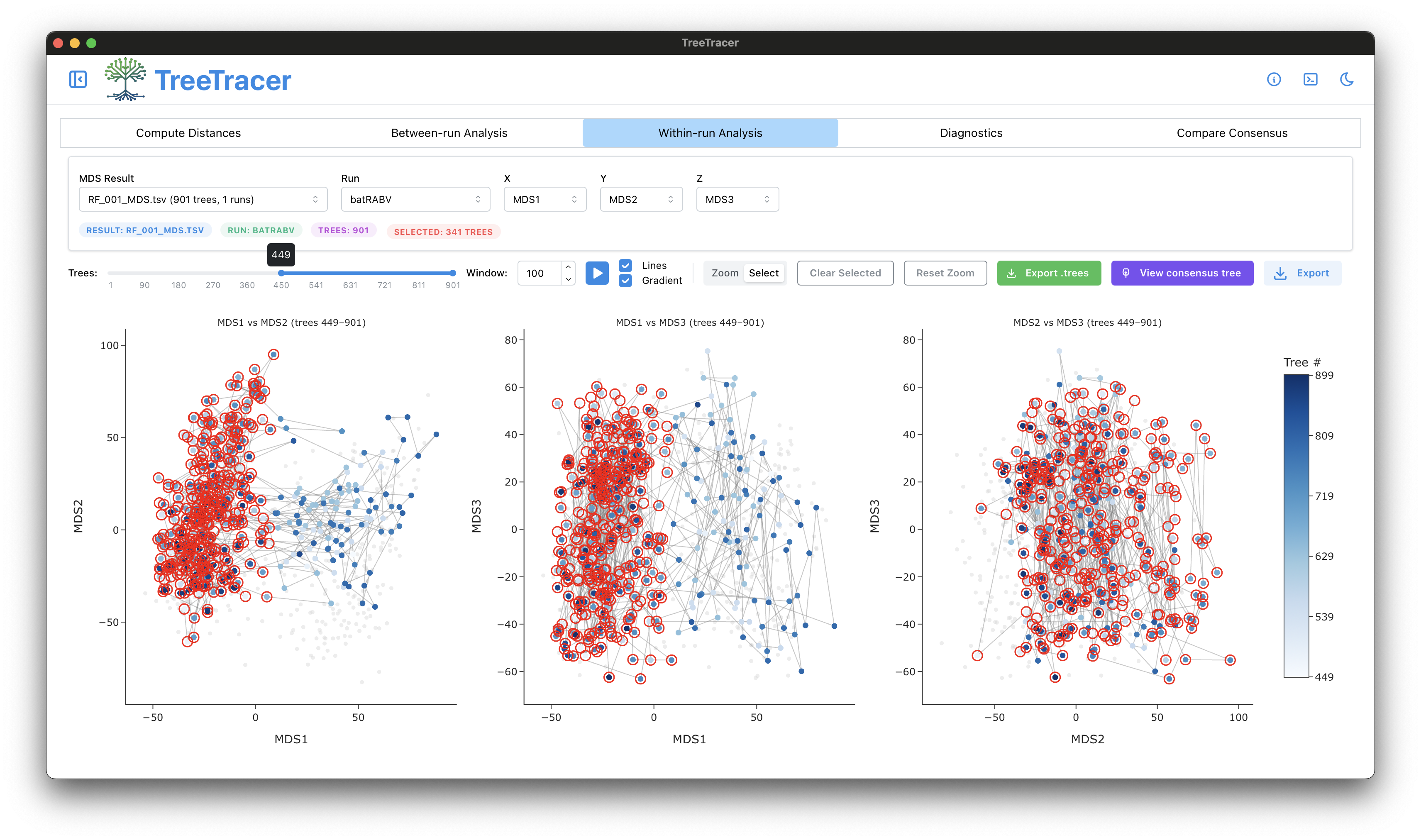
Task: Decrease the Window value with down arrow
Action: point(568,280)
